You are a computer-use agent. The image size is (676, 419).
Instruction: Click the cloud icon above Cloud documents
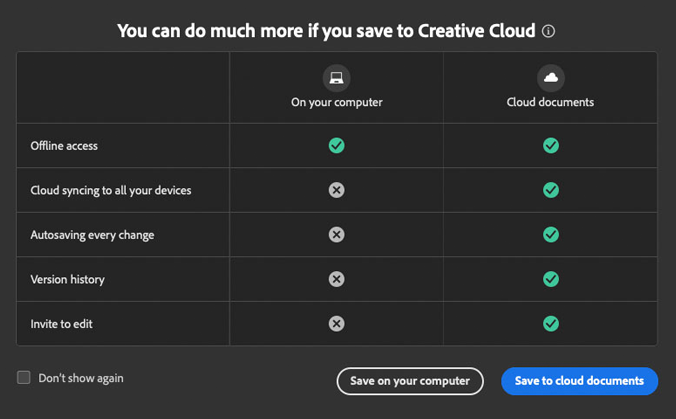(551, 78)
